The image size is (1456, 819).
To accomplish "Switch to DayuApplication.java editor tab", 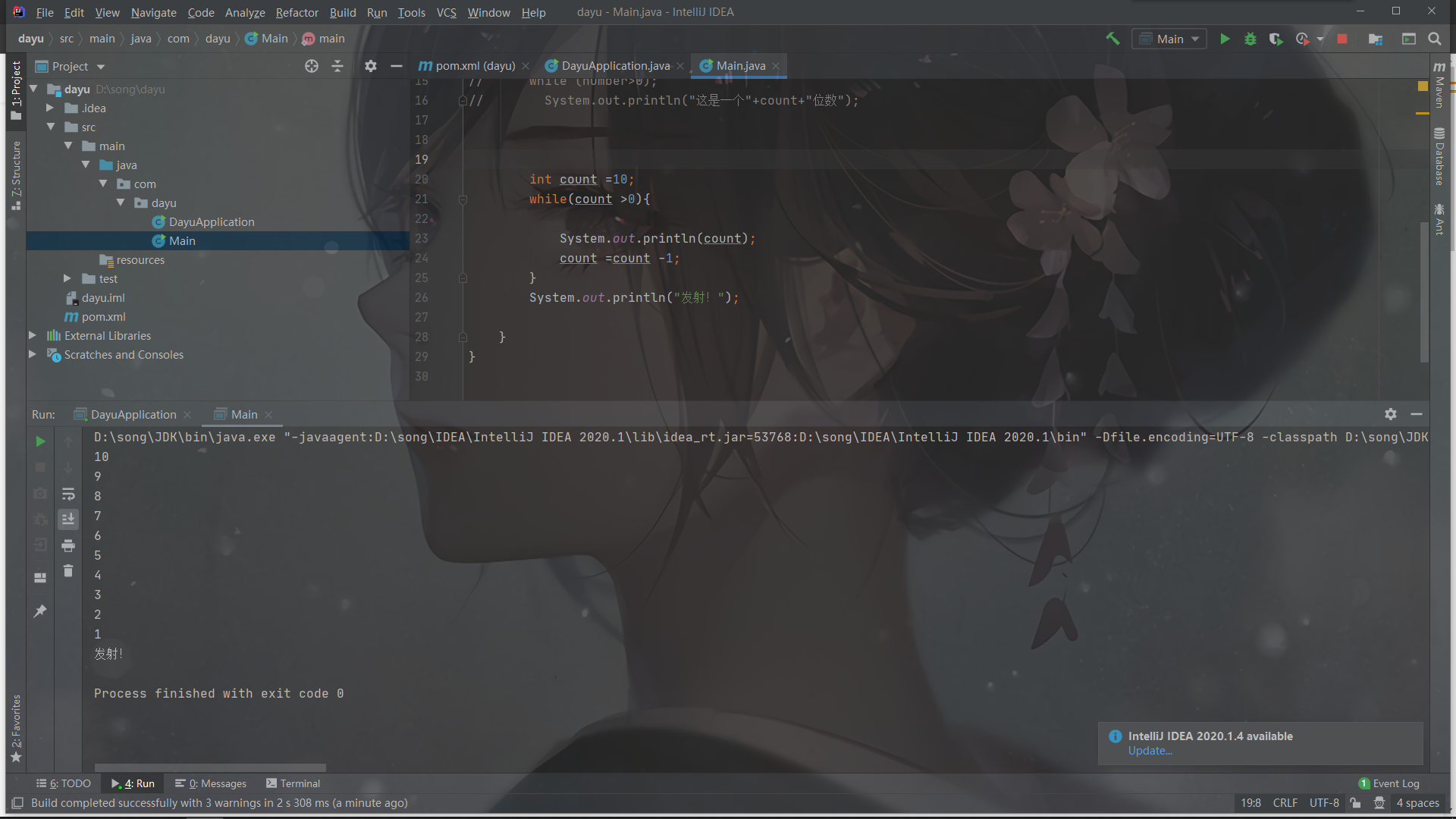I will click(x=615, y=66).
